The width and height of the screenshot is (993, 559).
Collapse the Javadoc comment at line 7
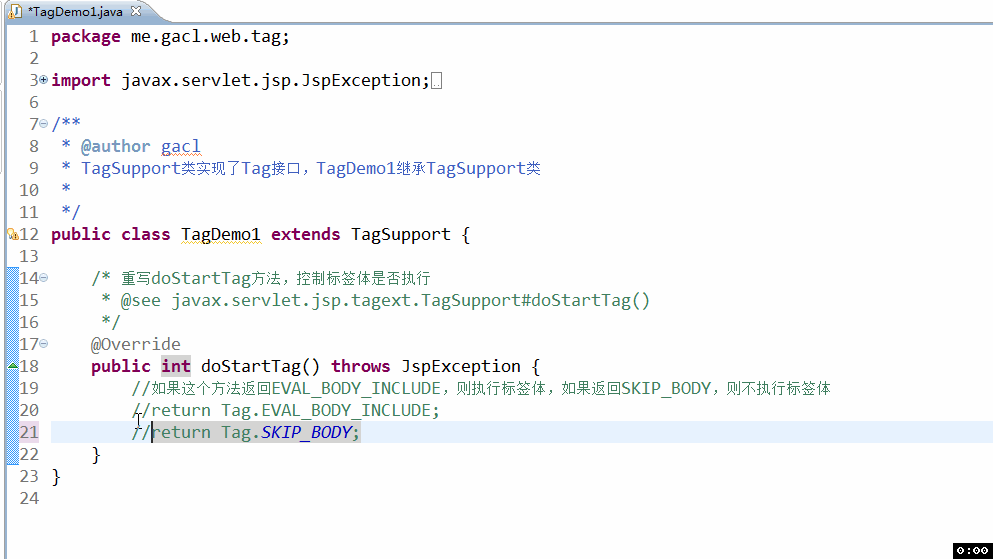click(x=43, y=123)
